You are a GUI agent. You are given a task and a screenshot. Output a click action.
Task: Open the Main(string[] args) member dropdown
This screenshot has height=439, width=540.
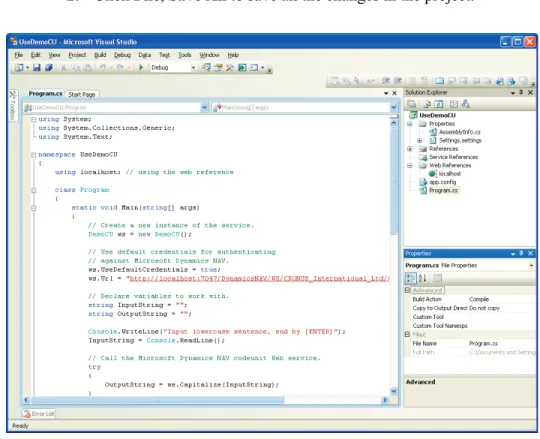pyautogui.click(x=393, y=108)
